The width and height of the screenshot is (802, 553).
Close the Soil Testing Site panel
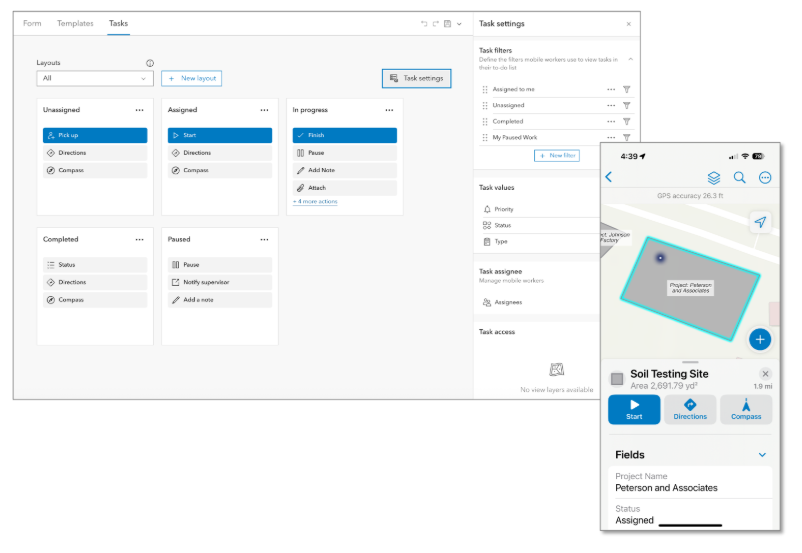(x=765, y=374)
